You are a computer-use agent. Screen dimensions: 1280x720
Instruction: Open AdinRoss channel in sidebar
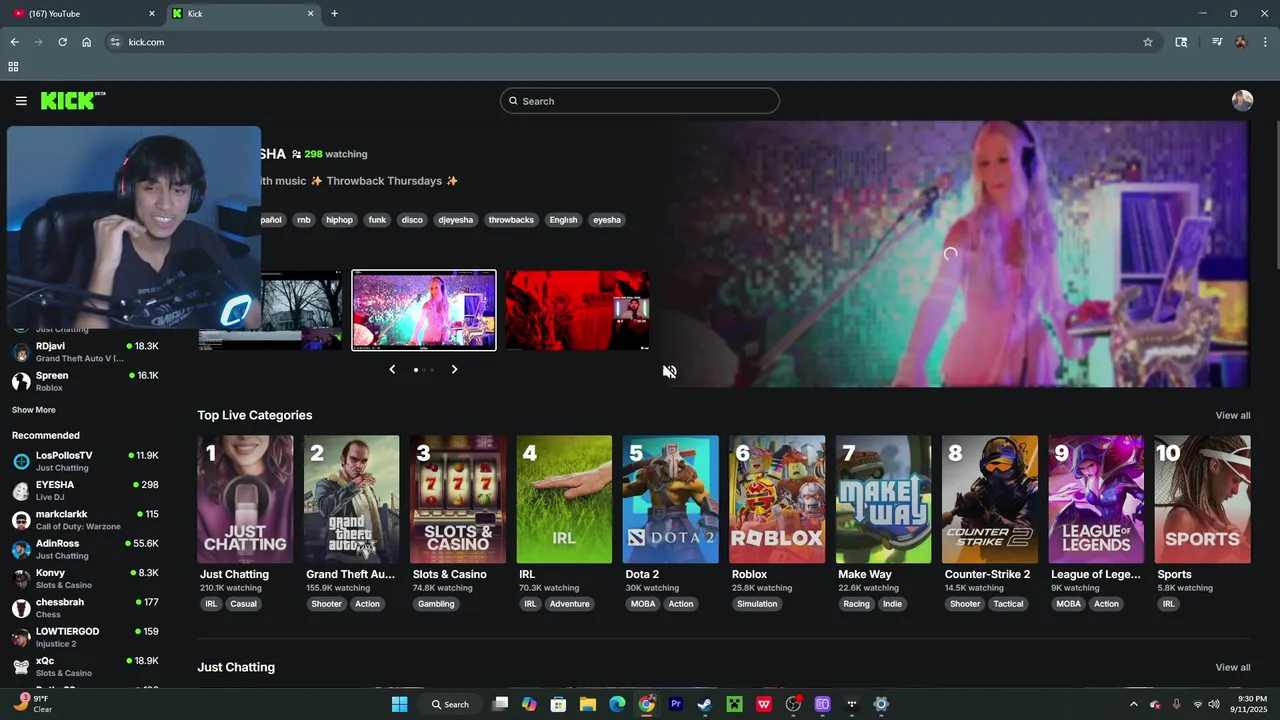[85, 549]
